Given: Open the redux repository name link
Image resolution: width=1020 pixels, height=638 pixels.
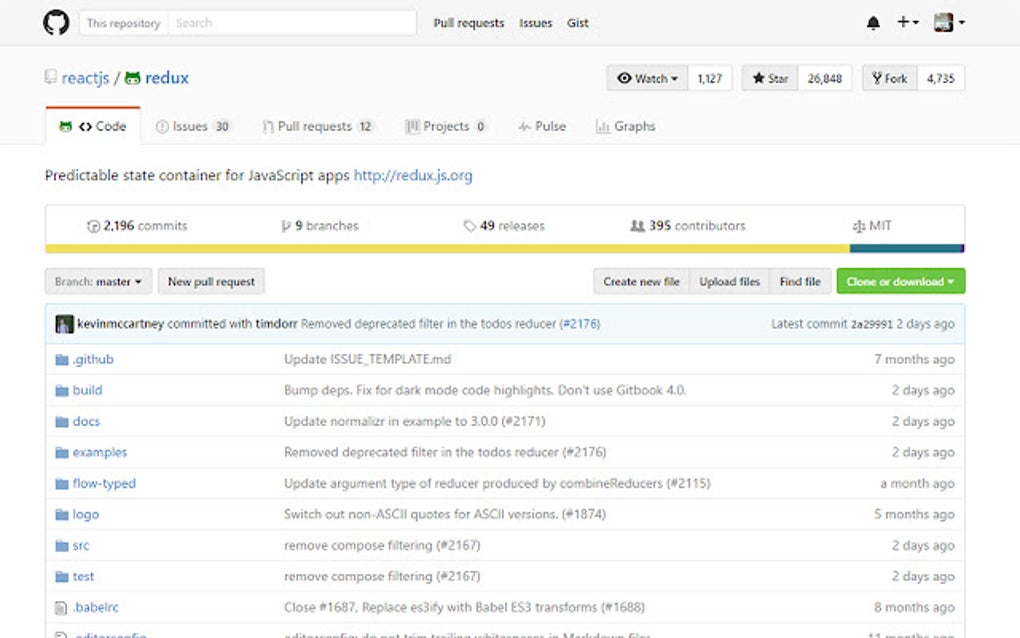Looking at the screenshot, I should coord(167,78).
